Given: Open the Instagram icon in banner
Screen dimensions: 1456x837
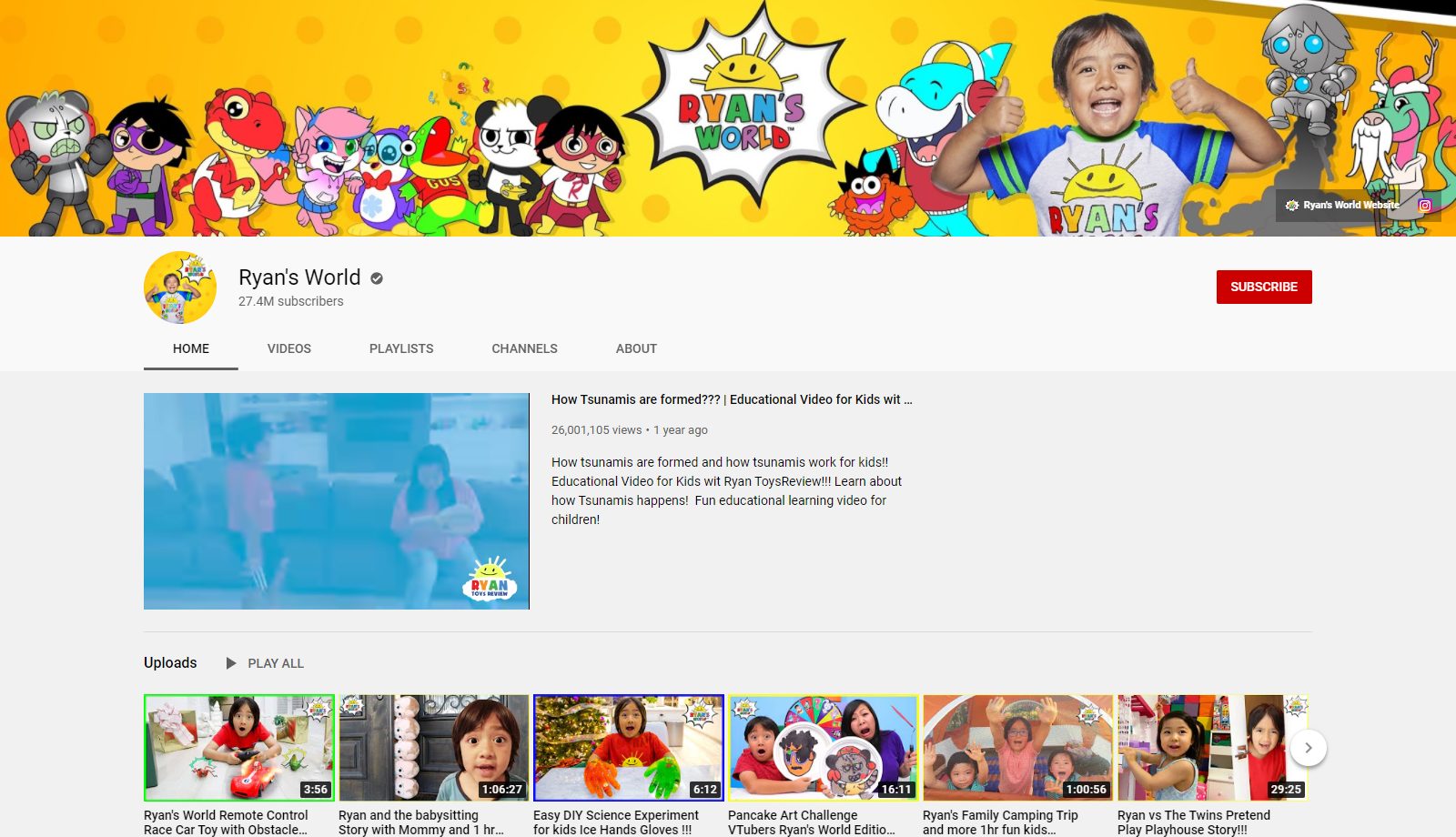Looking at the screenshot, I should (x=1425, y=206).
